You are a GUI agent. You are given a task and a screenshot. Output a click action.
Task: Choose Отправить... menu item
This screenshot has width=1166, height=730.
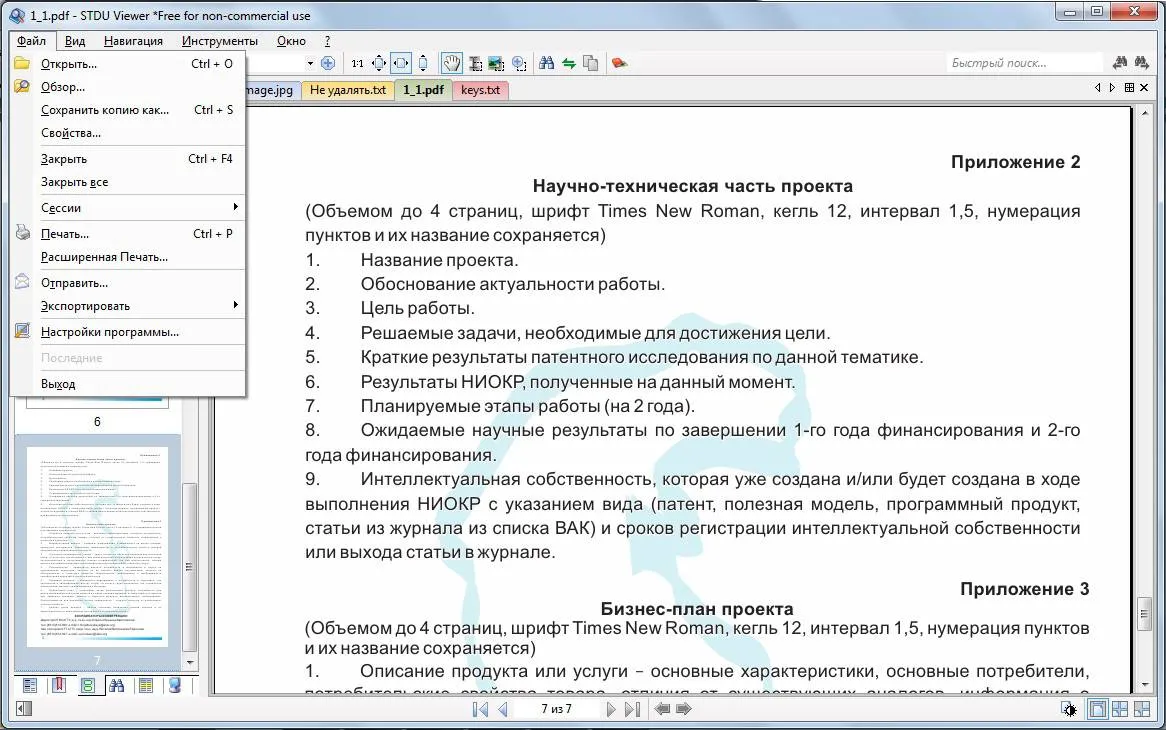127,283
